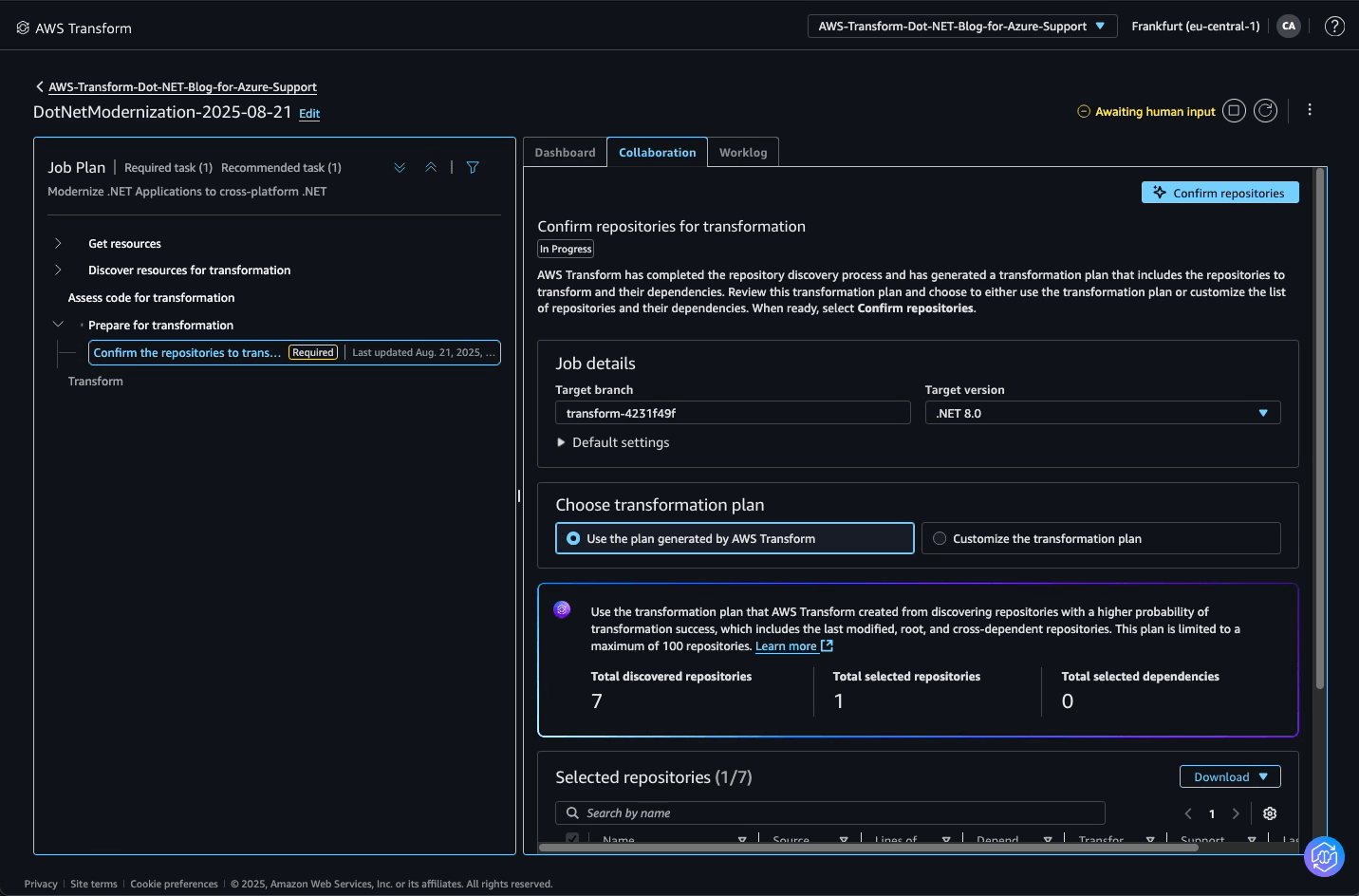Switch to the Worklog tab
Viewport: 1359px width, 896px height.
pyautogui.click(x=743, y=152)
